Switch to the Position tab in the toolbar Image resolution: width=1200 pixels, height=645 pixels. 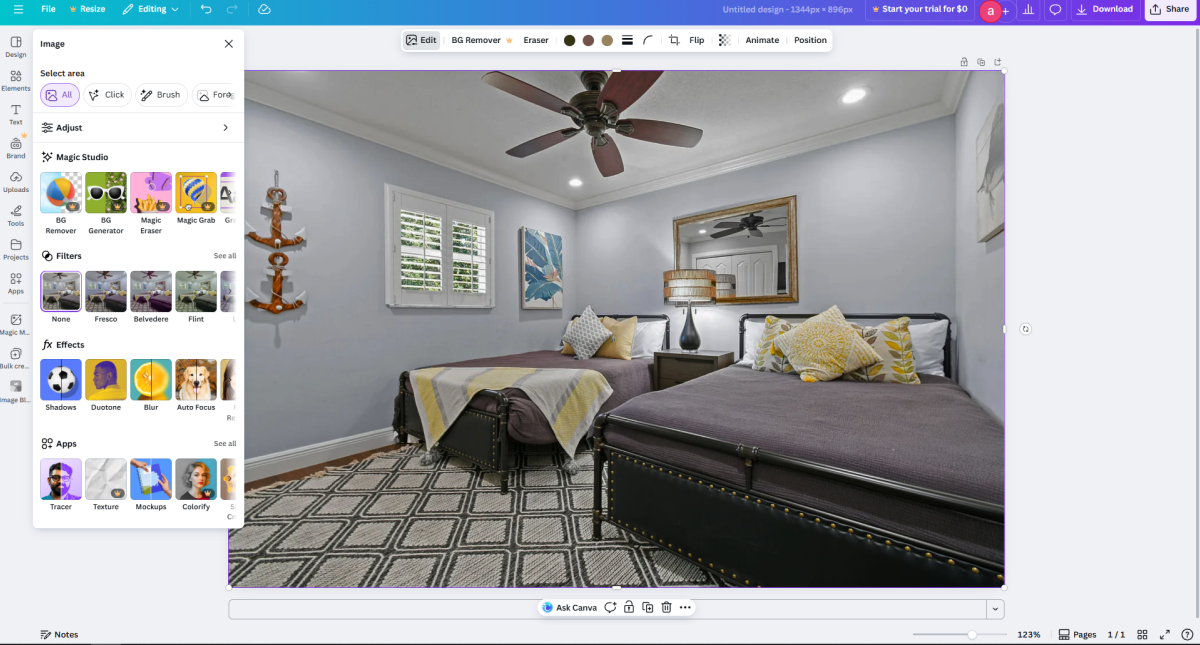pos(810,40)
